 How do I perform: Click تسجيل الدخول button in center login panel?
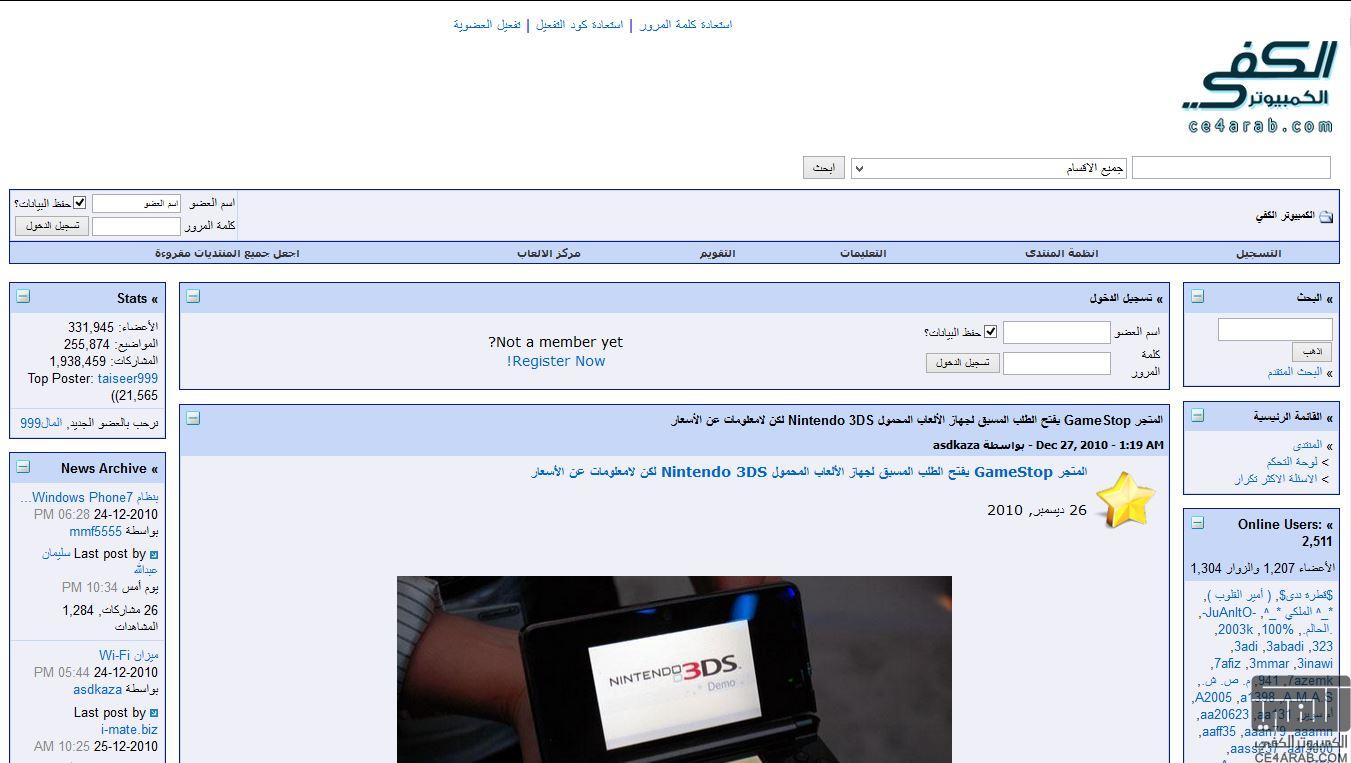pos(962,363)
